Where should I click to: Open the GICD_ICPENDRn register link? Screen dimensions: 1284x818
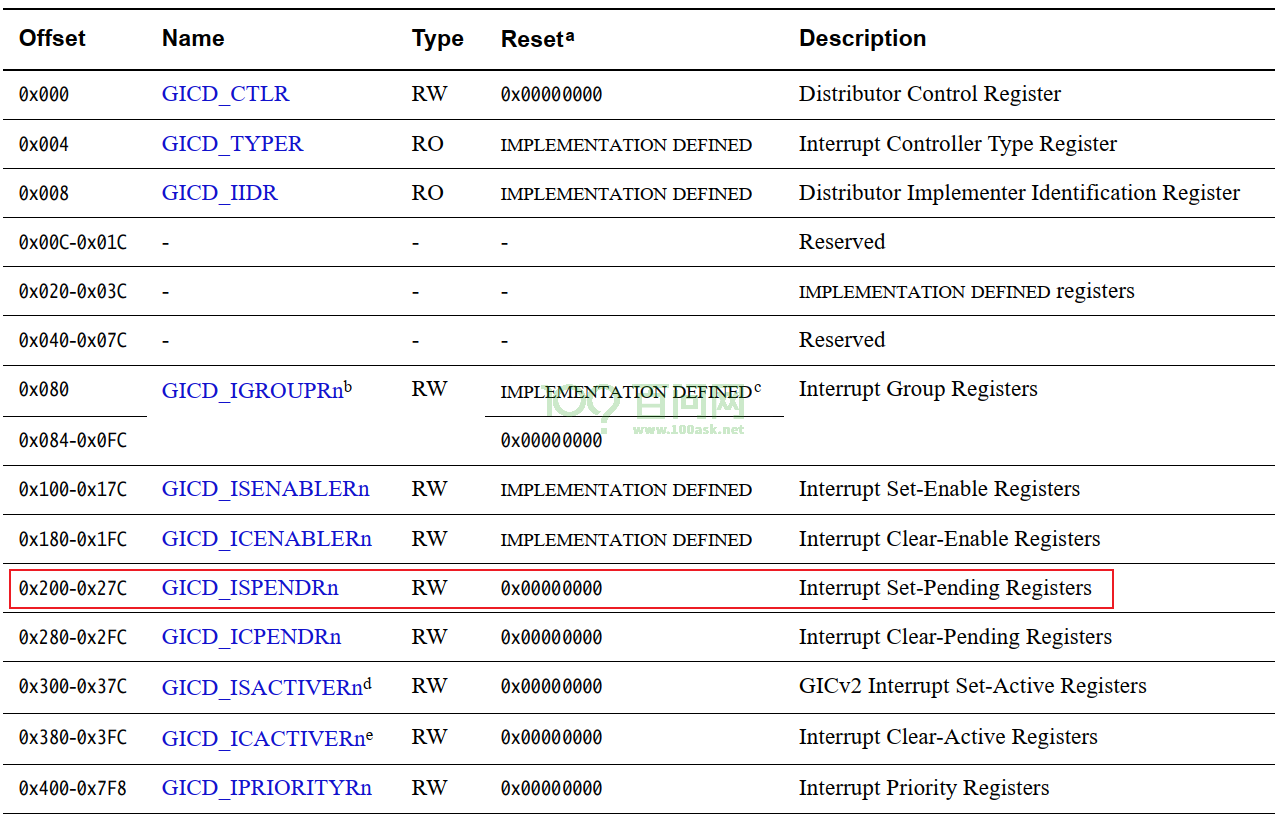point(251,637)
